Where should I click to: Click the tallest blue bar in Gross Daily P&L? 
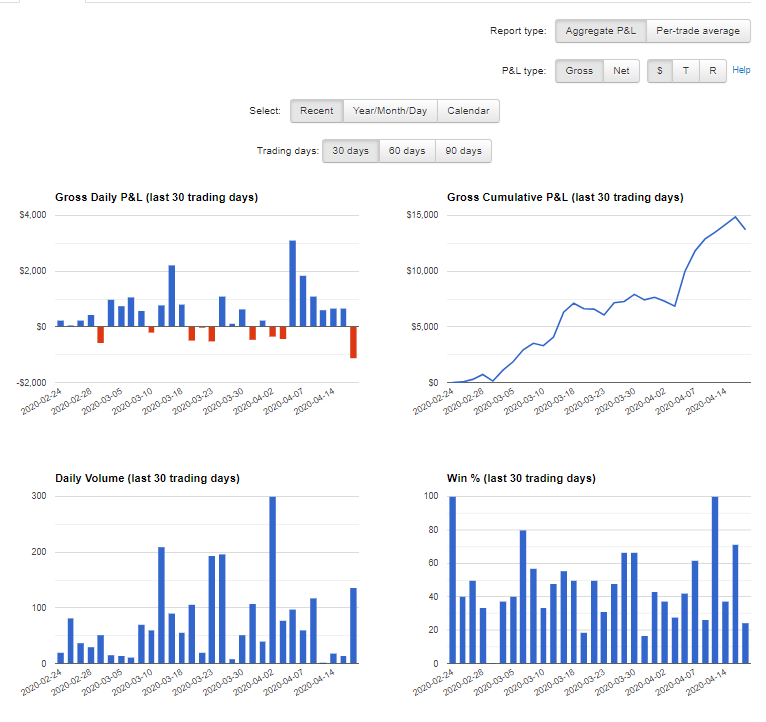(293, 283)
